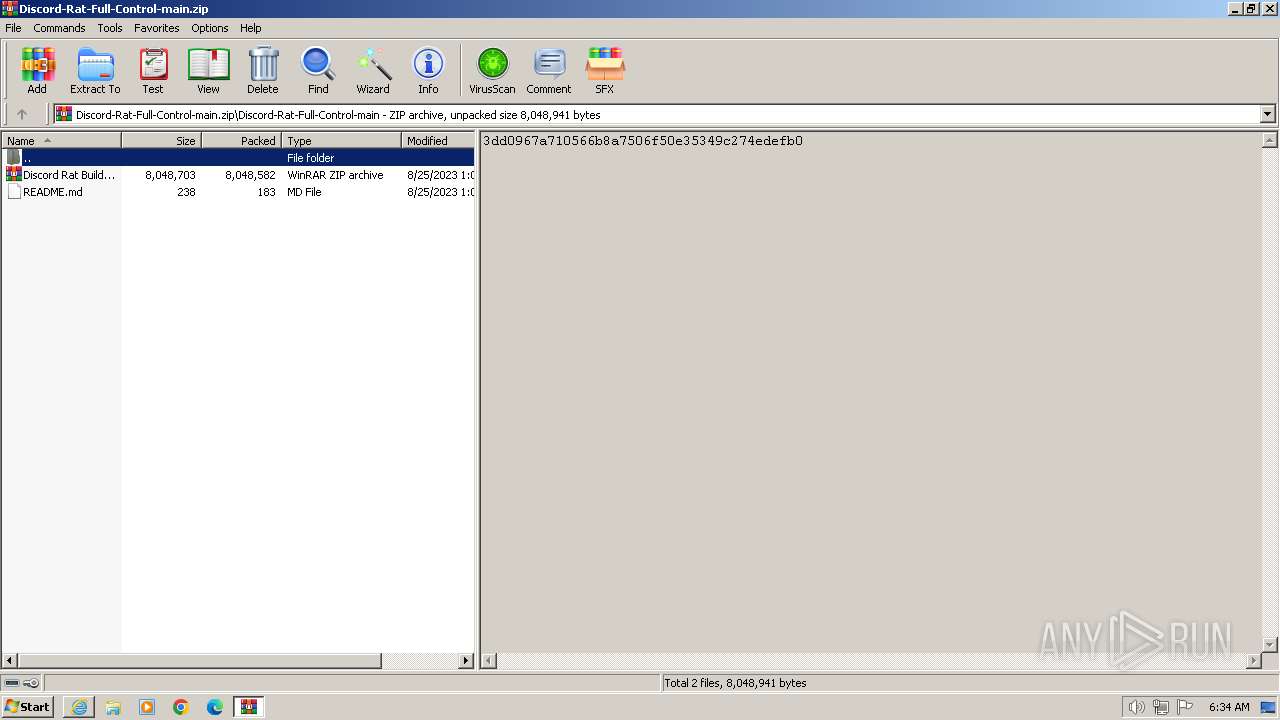The image size is (1280, 720).
Task: Sort by Type column header
Action: [x=341, y=140]
